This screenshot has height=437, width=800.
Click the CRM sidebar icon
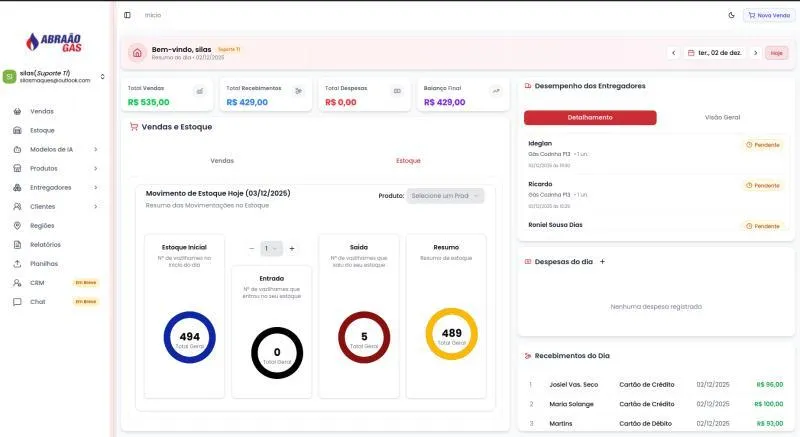tap(17, 282)
